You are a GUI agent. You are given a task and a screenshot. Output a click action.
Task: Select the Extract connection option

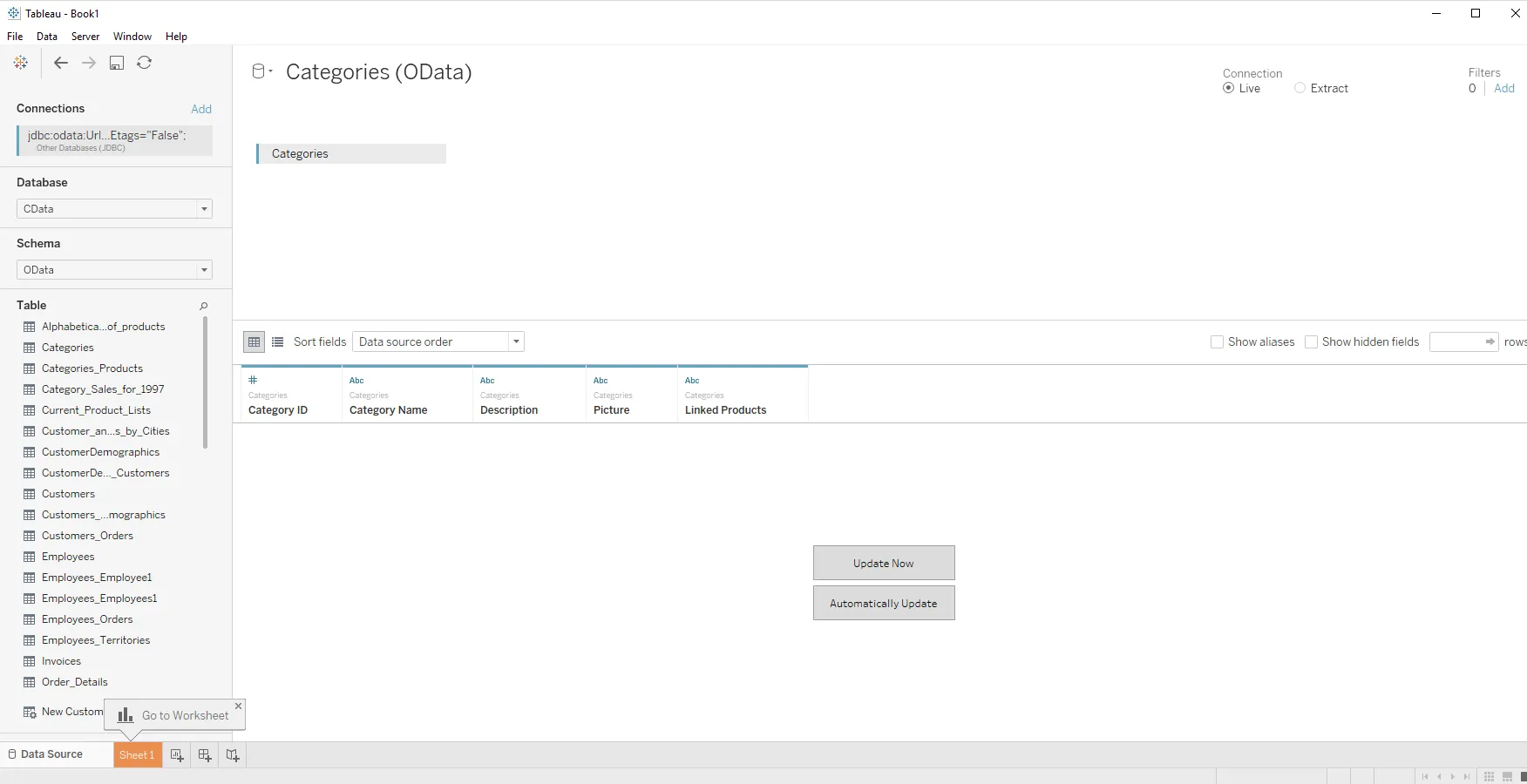pyautogui.click(x=1300, y=88)
